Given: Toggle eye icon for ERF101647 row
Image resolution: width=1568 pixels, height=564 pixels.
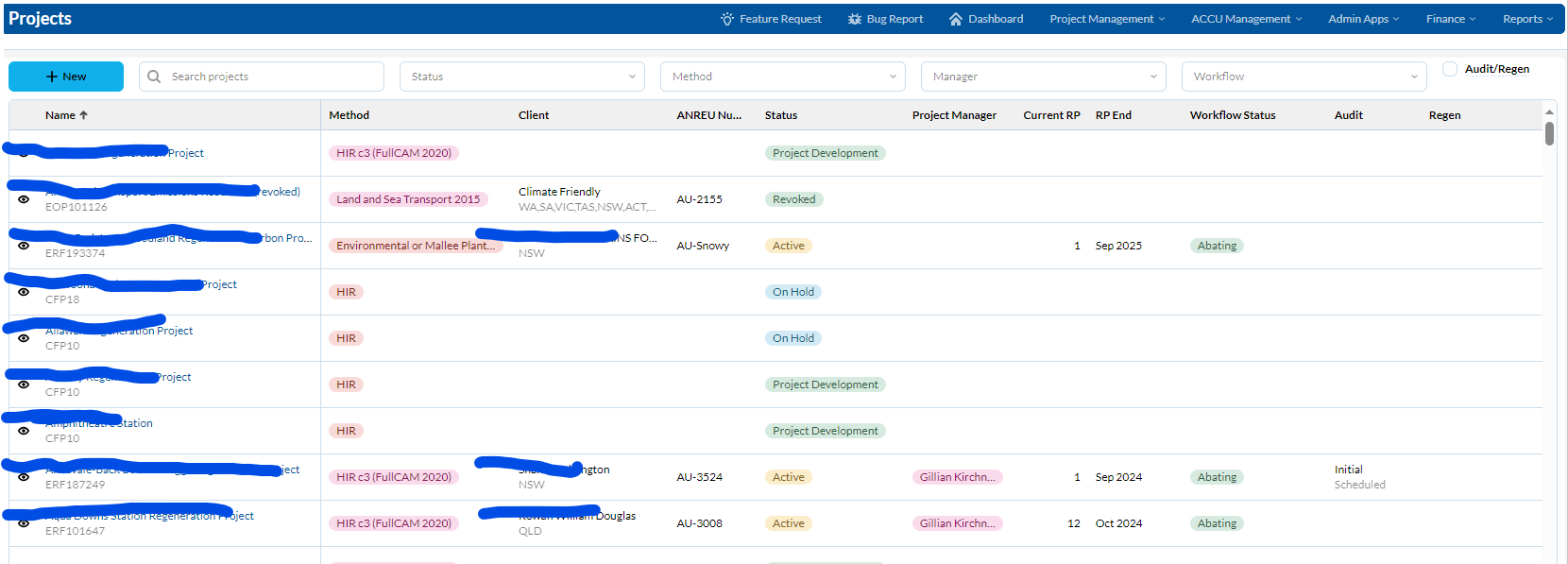Looking at the screenshot, I should [x=24, y=523].
